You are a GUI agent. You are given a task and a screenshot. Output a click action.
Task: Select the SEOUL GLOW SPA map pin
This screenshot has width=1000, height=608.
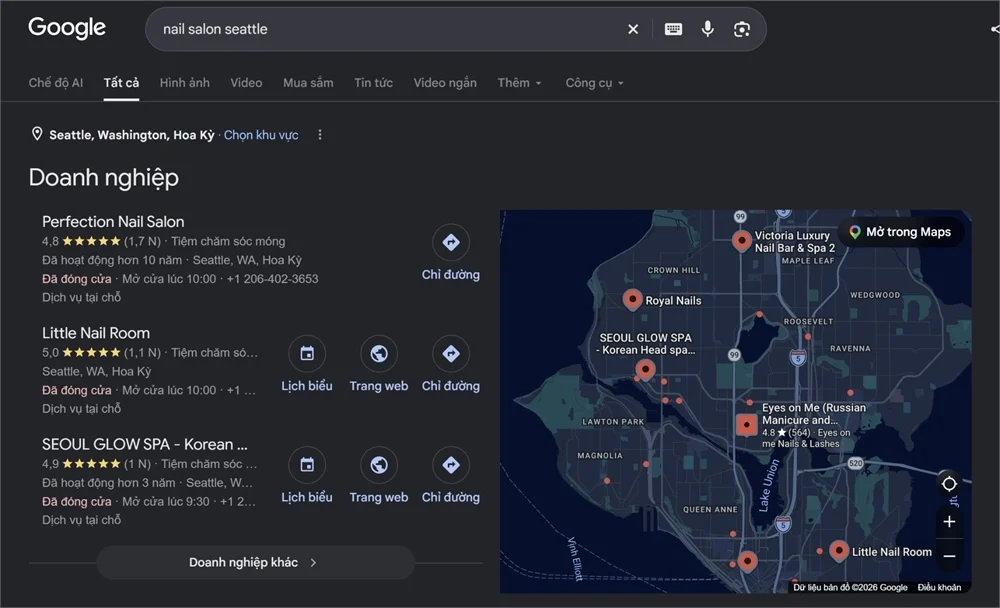645,369
